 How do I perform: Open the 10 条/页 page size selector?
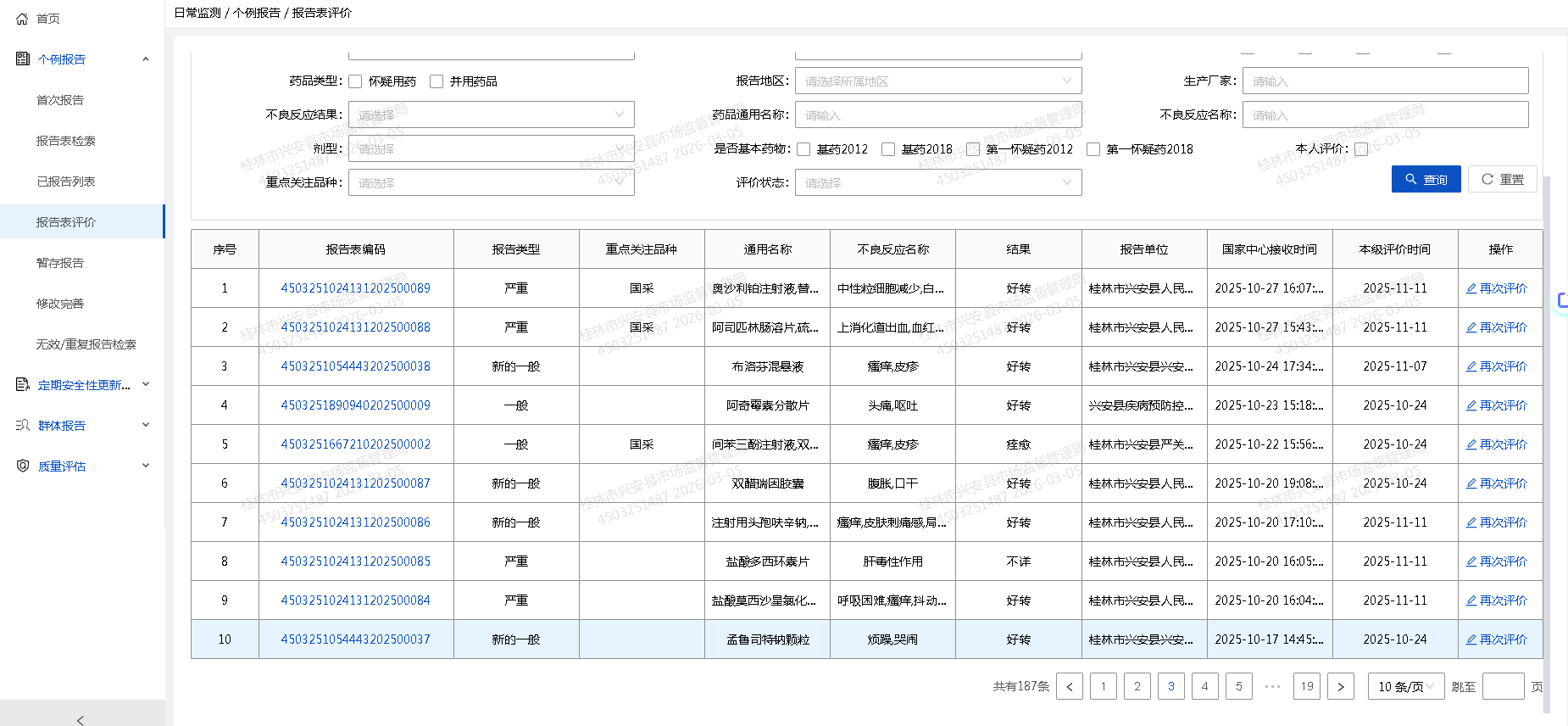[x=1405, y=686]
